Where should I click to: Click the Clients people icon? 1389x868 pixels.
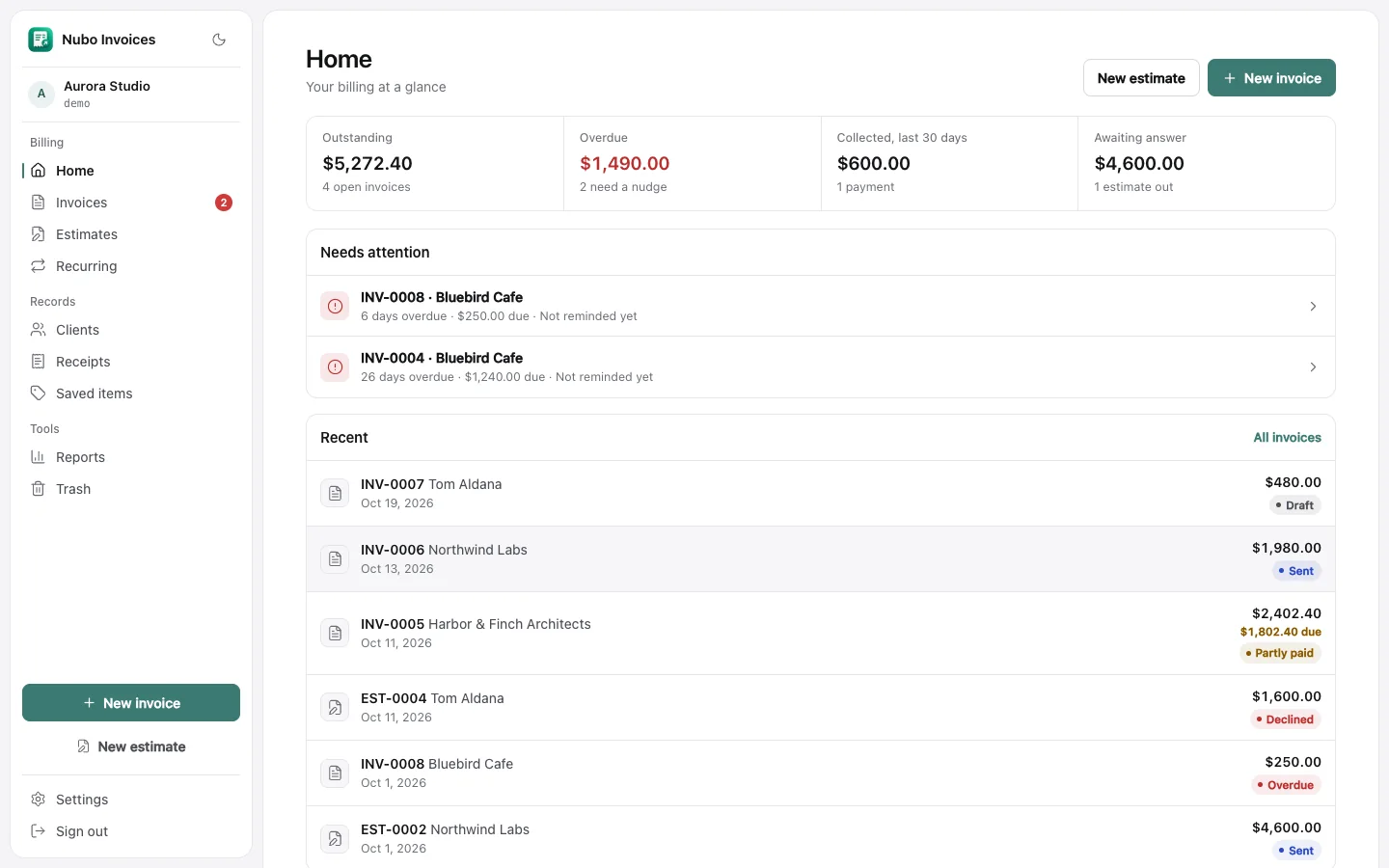tap(39, 330)
